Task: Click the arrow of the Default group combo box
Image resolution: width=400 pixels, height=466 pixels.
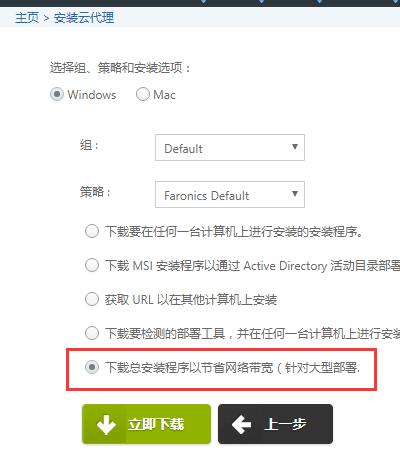Action: 295,147
